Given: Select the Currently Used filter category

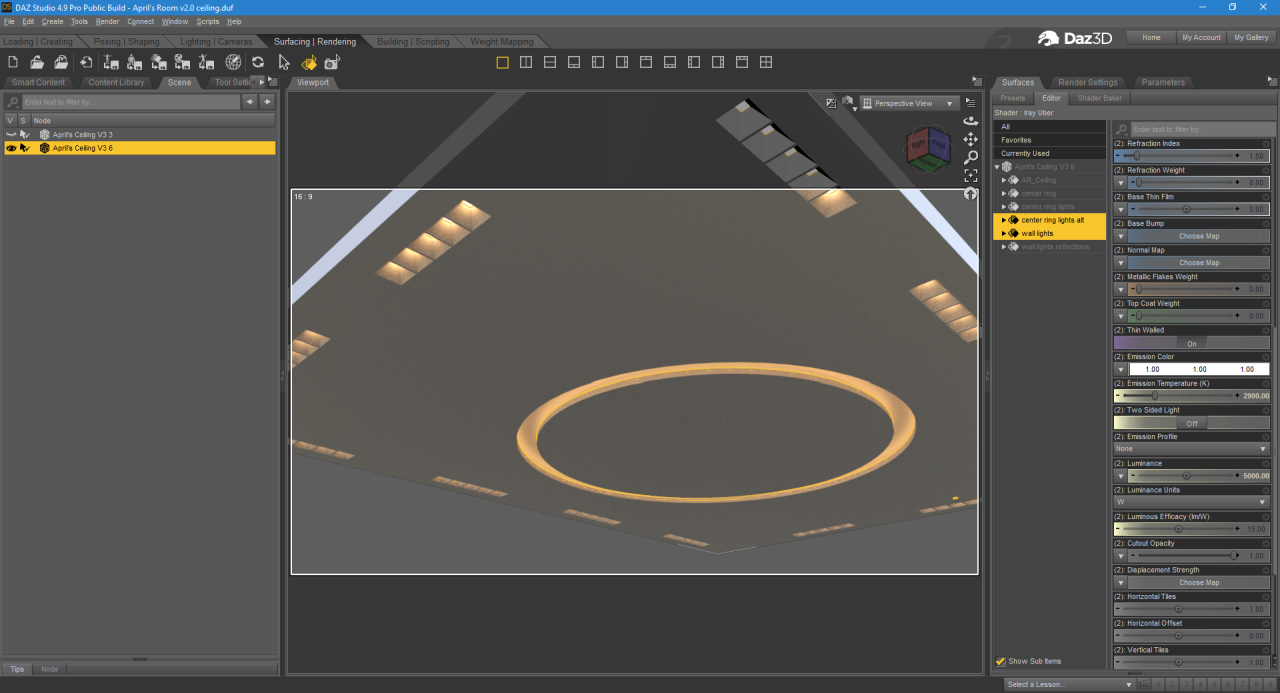Looking at the screenshot, I should point(1049,154).
